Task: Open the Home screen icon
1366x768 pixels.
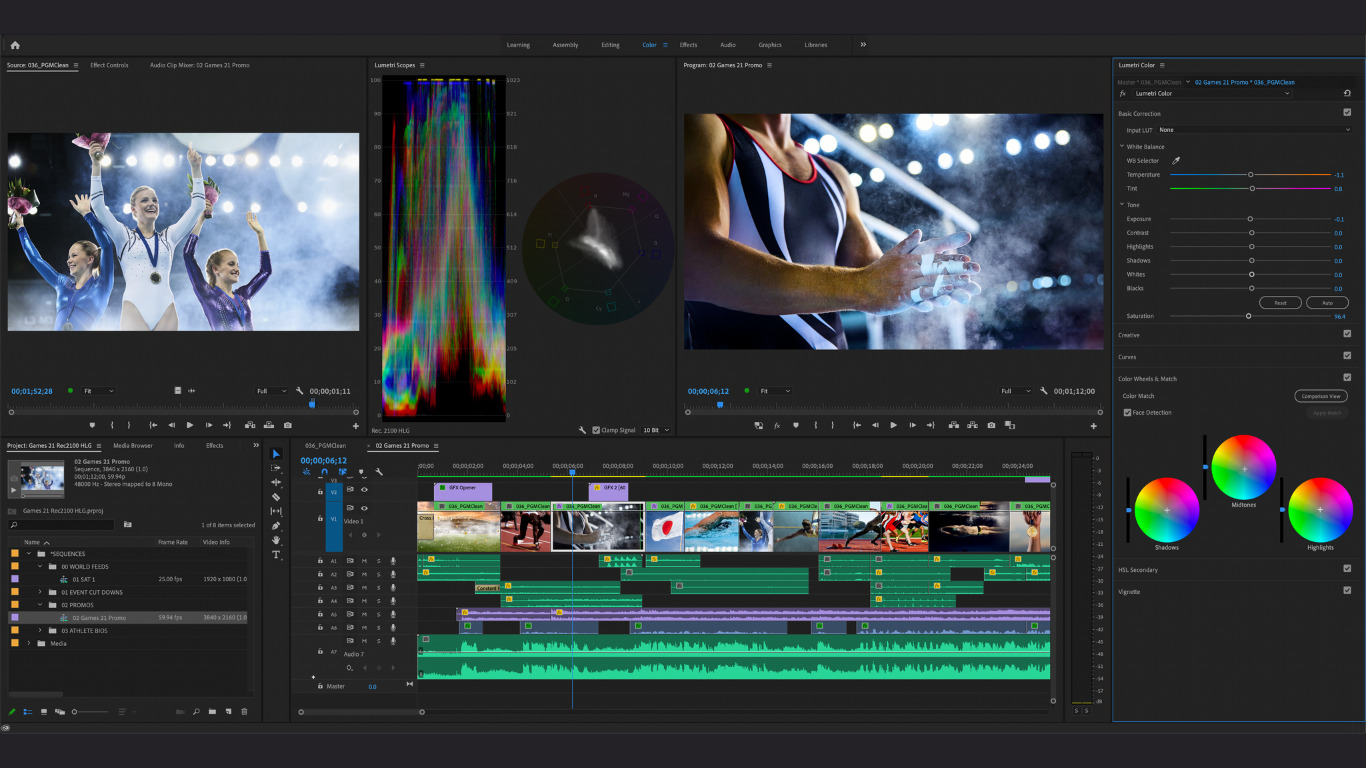Action: pyautogui.click(x=15, y=45)
